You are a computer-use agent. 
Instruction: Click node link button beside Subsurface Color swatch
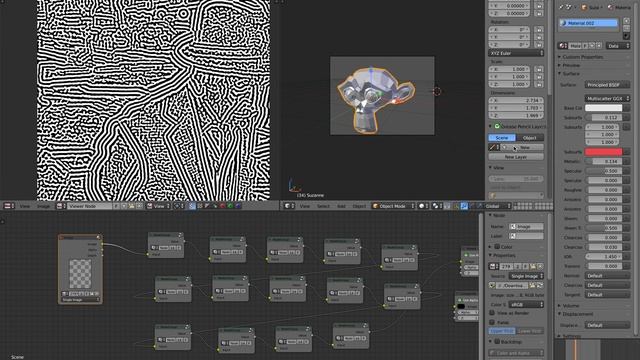pos(627,152)
